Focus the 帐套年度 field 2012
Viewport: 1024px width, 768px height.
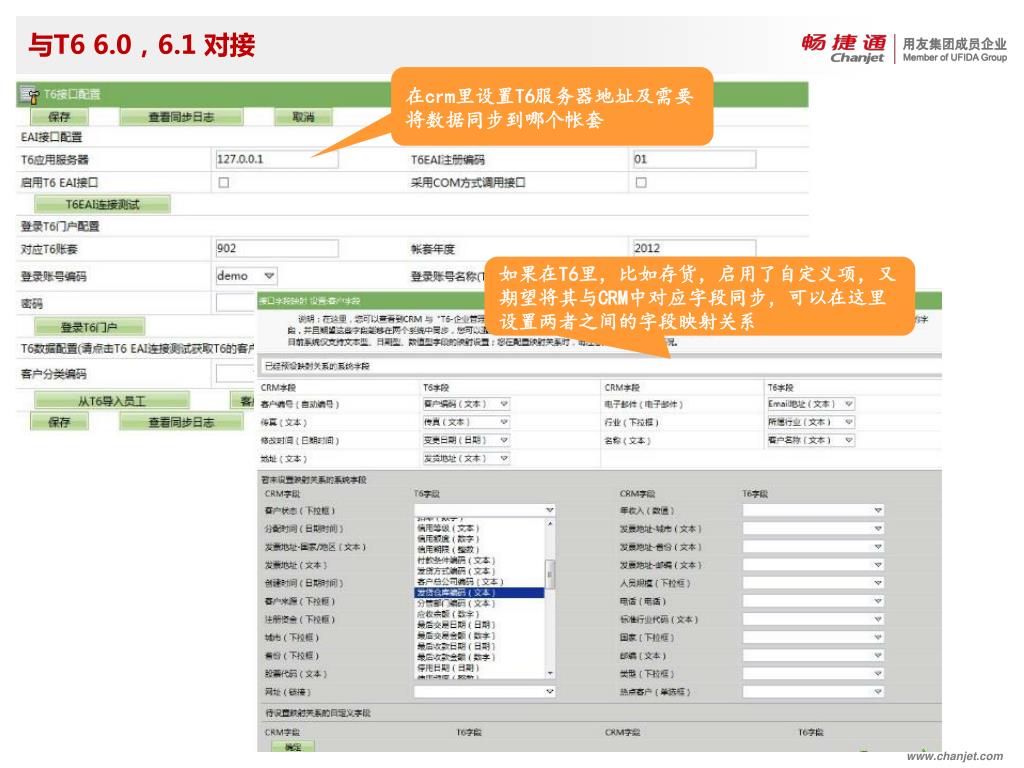(x=694, y=248)
